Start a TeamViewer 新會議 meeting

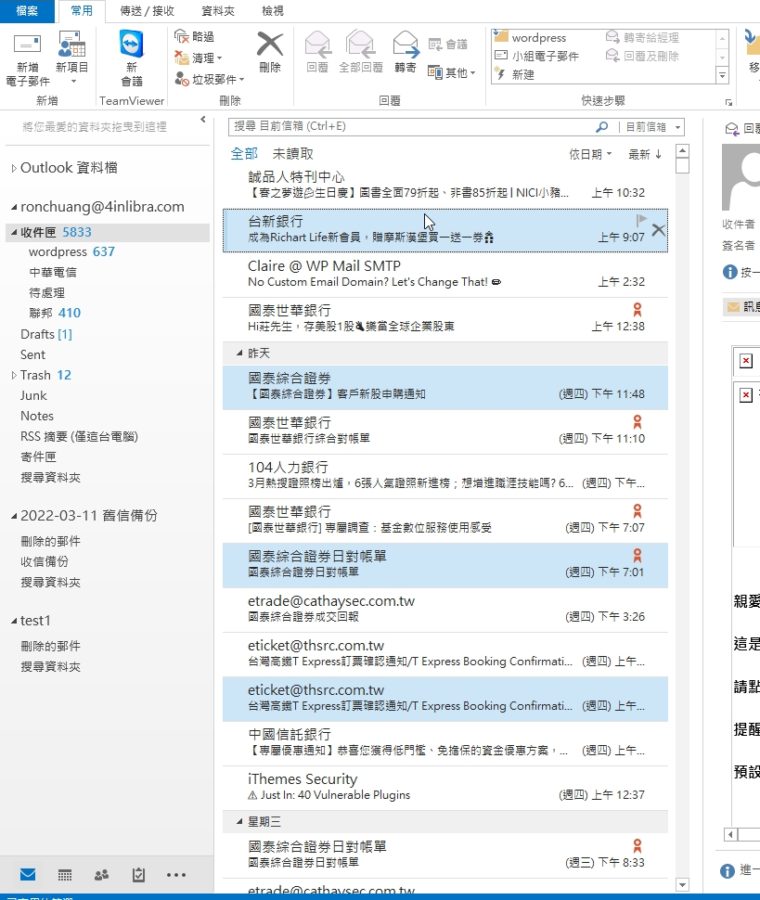click(131, 59)
